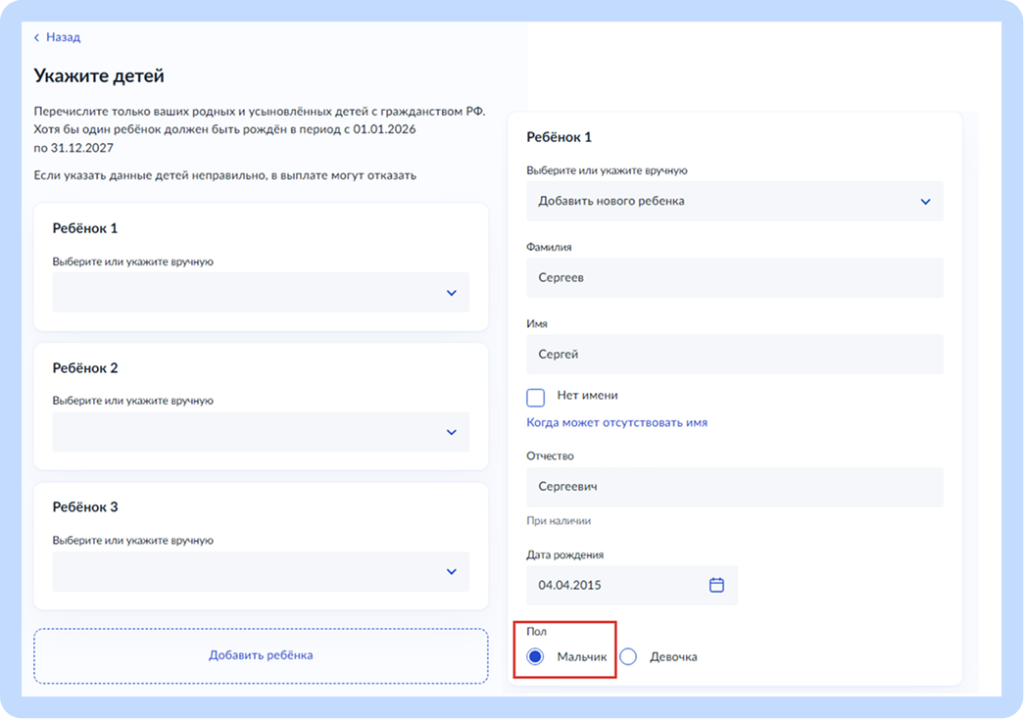The image size is (1024, 719).
Task: Click the При наличии hint text
Action: tap(558, 520)
